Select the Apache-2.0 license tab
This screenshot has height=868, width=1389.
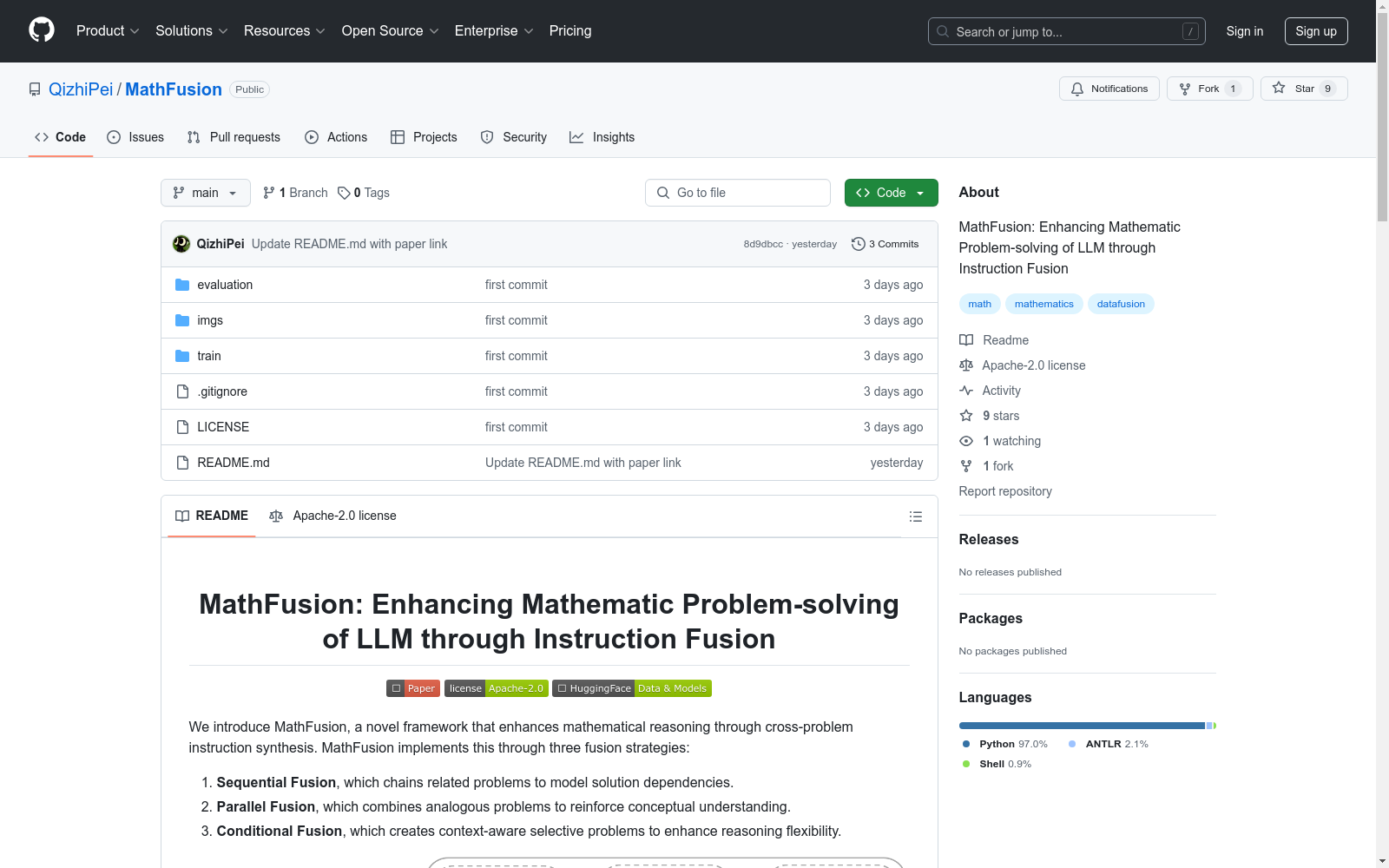tap(332, 516)
